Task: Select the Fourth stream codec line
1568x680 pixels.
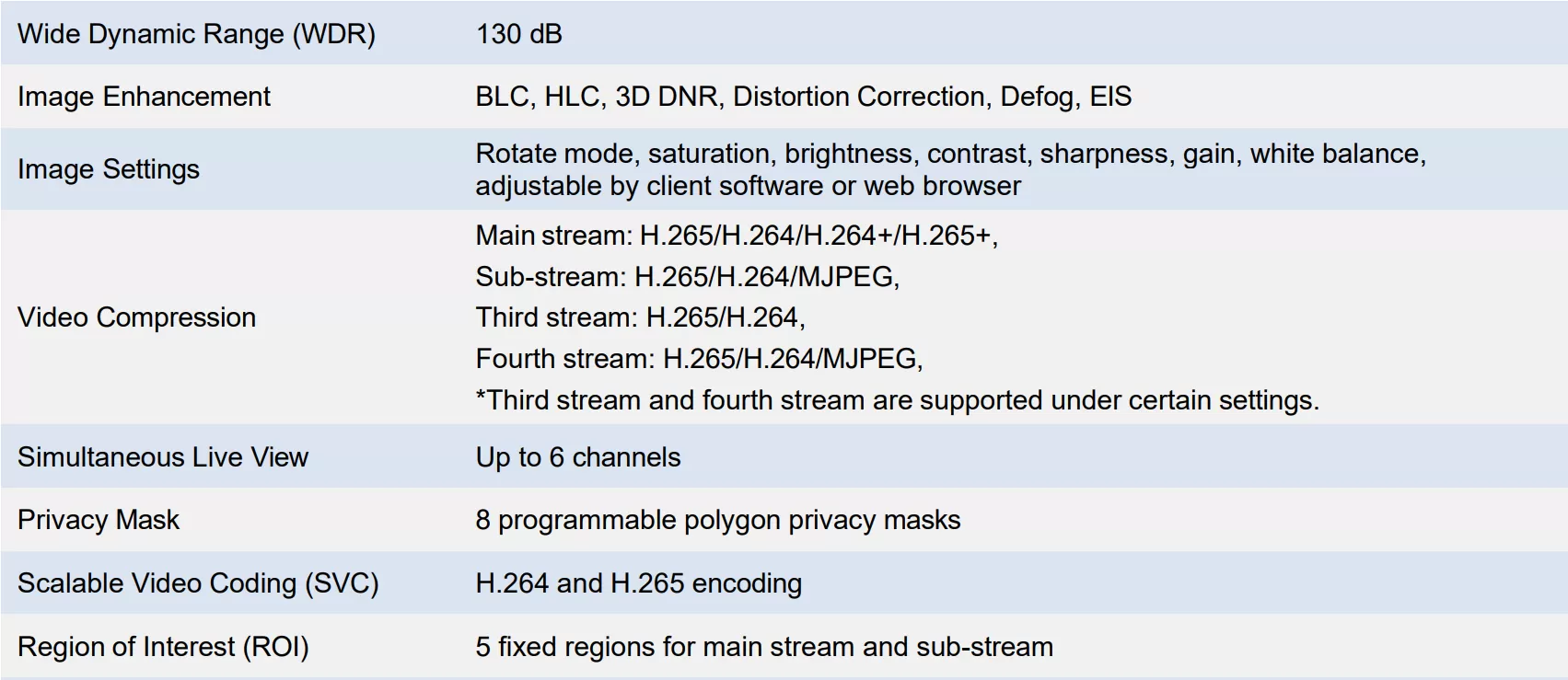Action: point(699,358)
